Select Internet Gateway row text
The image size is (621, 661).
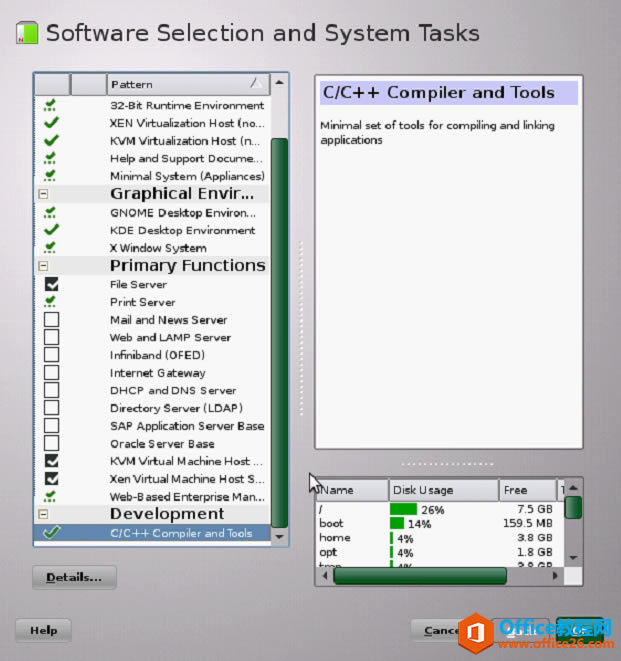tap(158, 373)
